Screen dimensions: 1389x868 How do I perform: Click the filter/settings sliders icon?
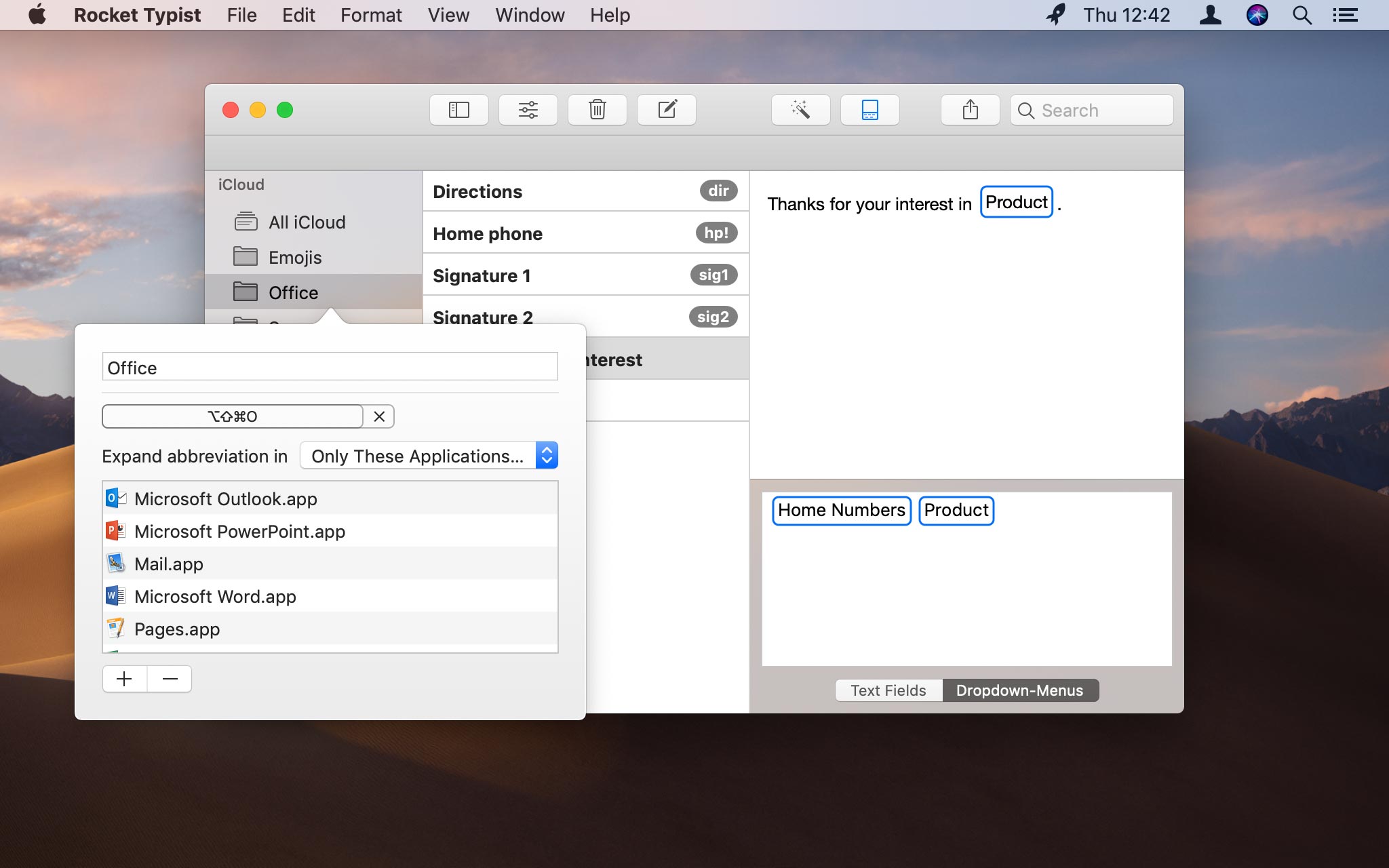point(527,110)
